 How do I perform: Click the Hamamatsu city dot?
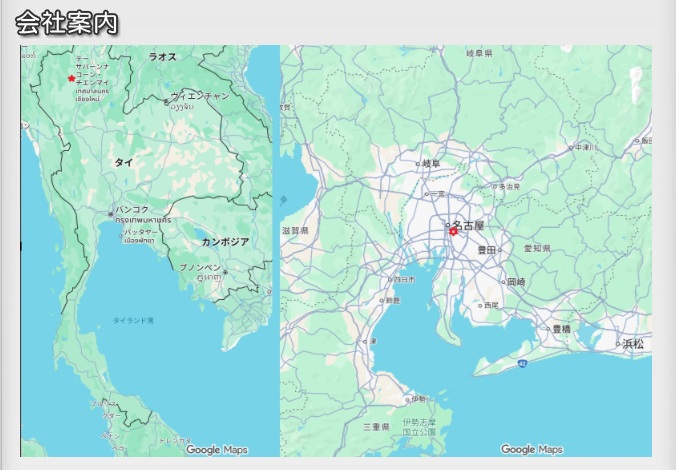(619, 344)
